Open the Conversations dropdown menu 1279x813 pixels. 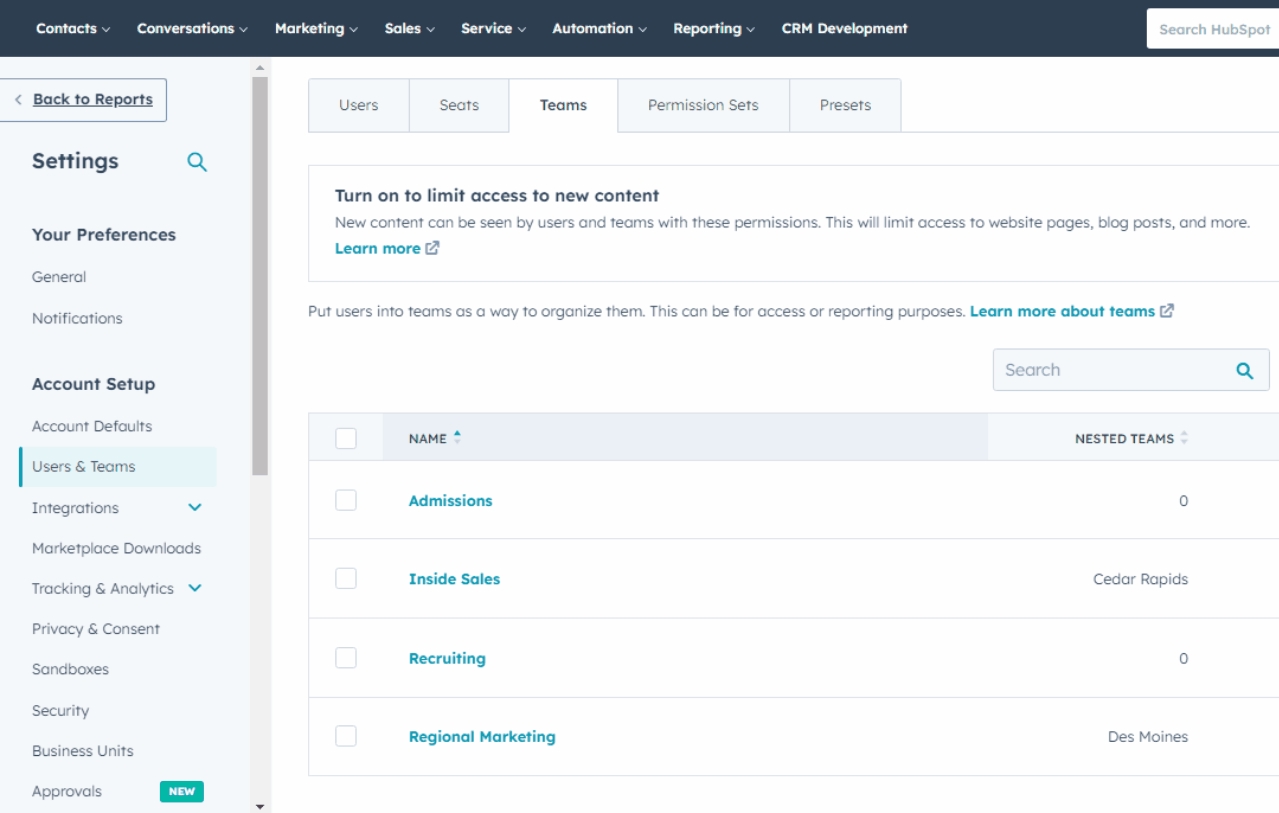pyautogui.click(x=192, y=29)
